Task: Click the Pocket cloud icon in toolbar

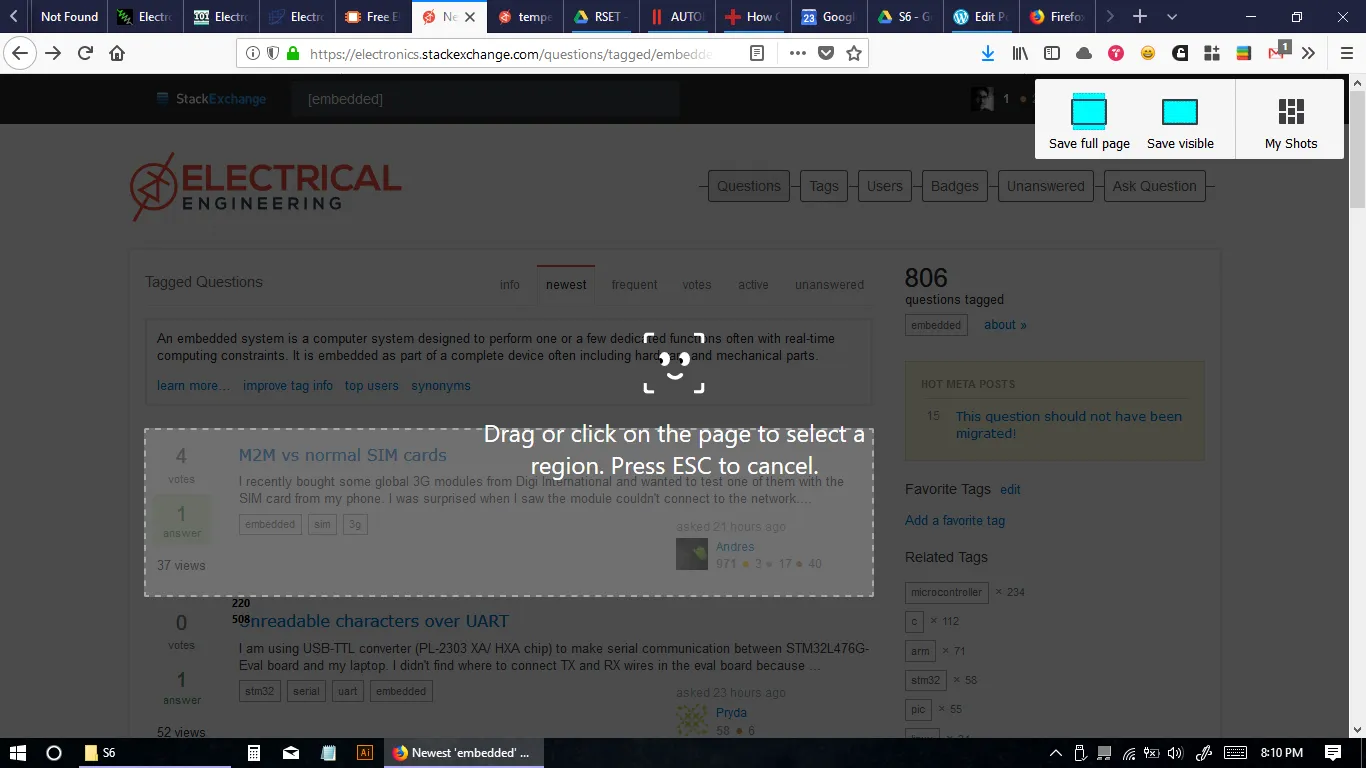Action: [x=1084, y=52]
